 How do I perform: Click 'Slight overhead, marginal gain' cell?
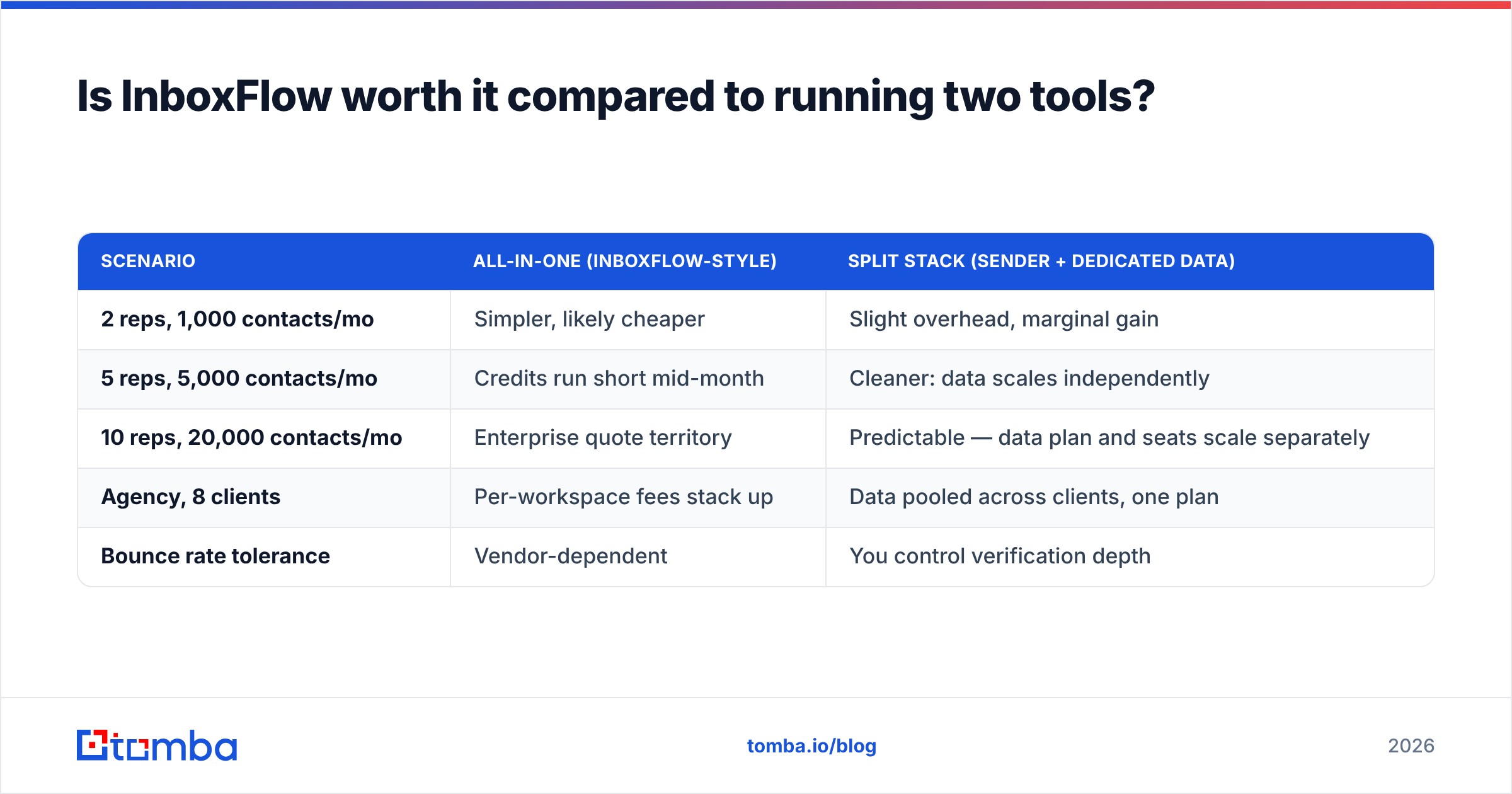coord(1130,319)
